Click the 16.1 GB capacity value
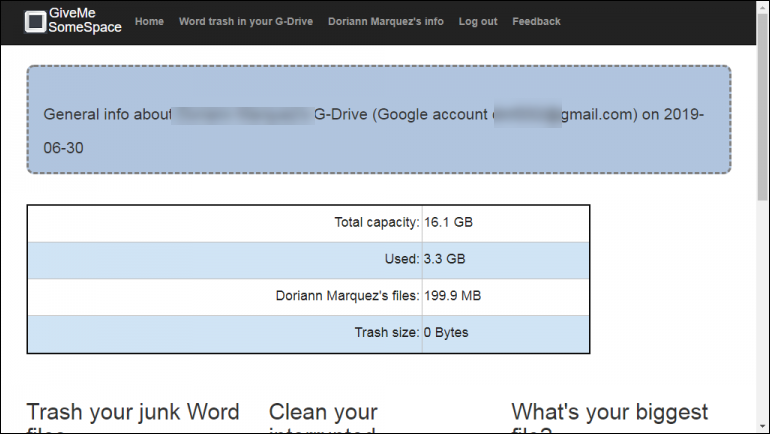 coord(448,222)
